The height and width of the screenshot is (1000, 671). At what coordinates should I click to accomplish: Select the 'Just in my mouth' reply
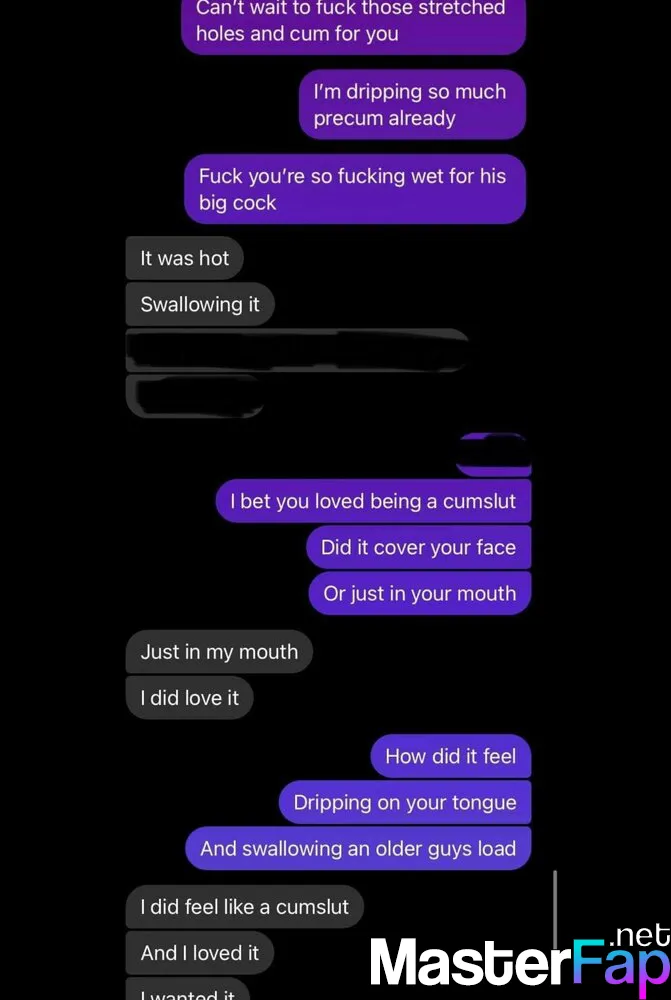click(x=219, y=652)
